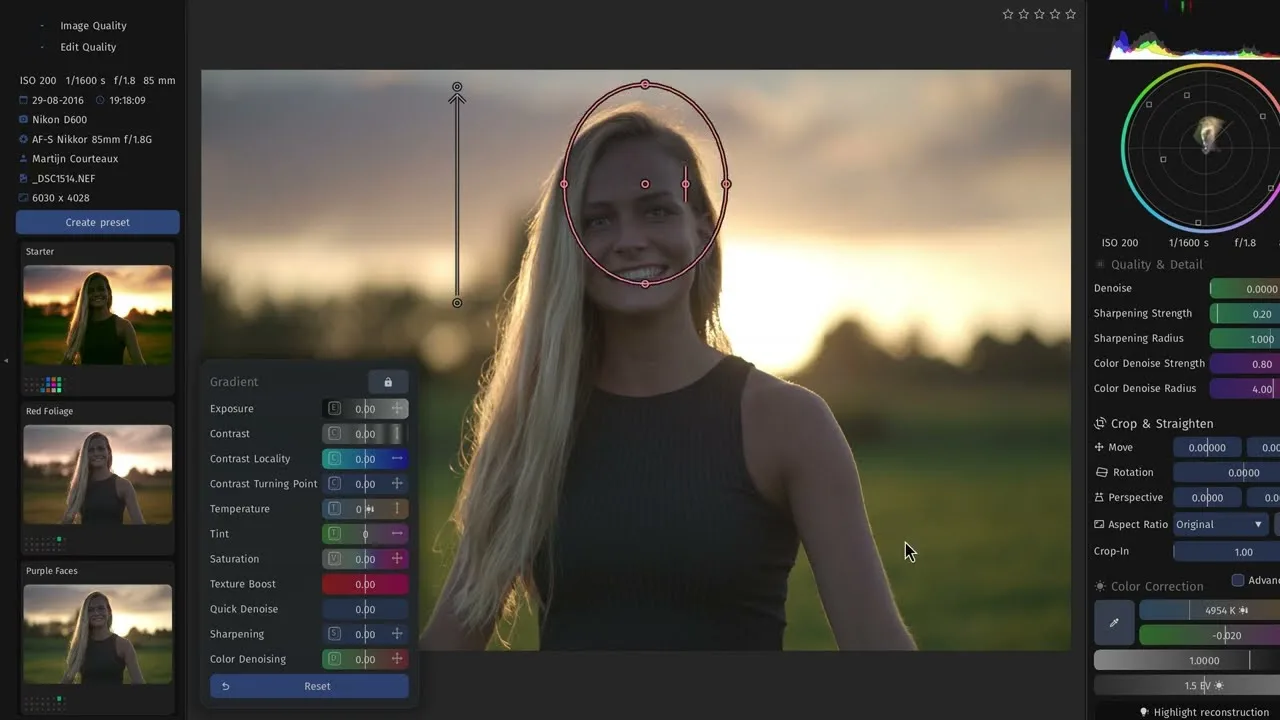The width and height of the screenshot is (1280, 720).
Task: Click the Sharpening Strength slider
Action: 1245,313
